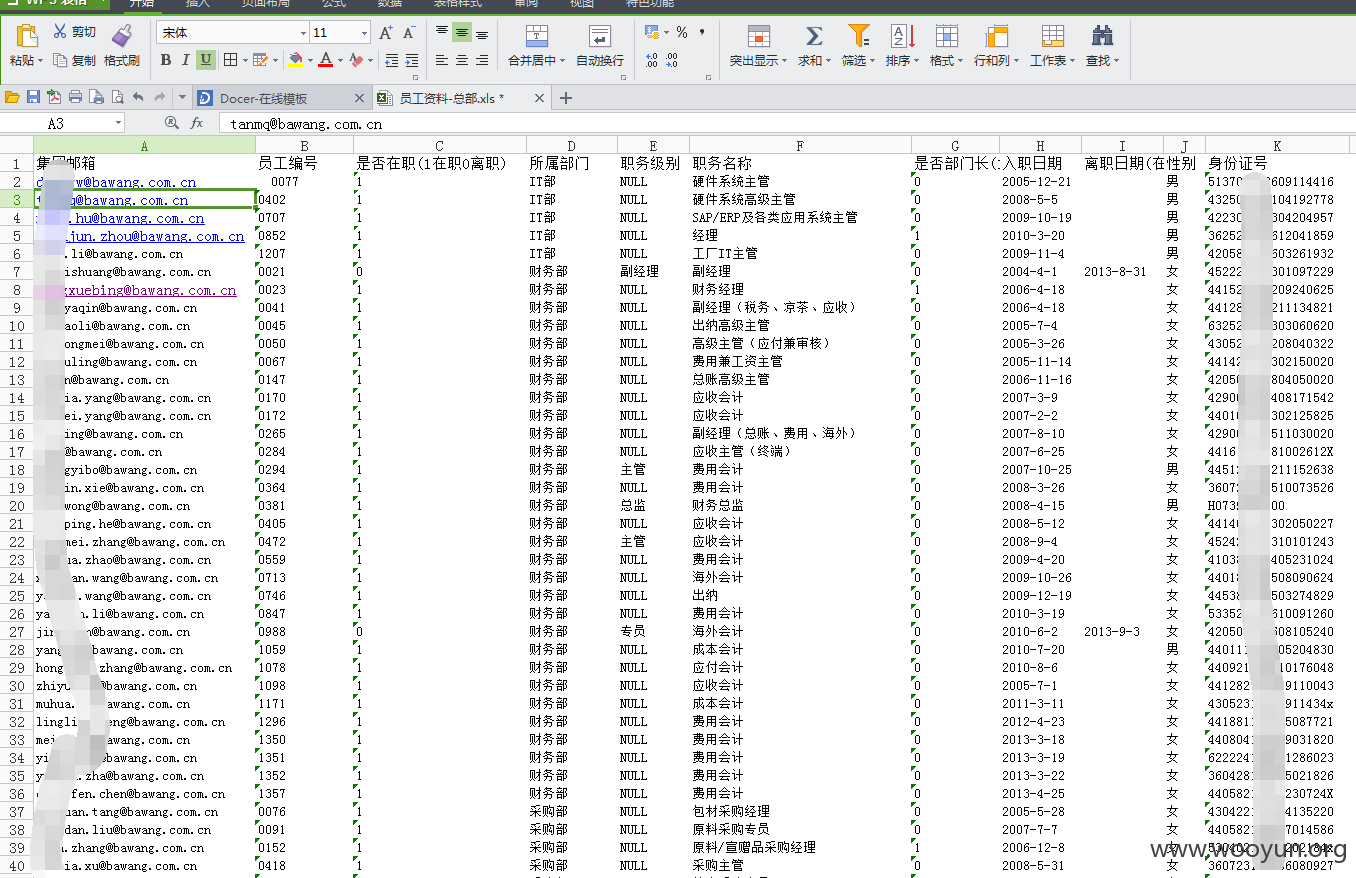Click the Filter (筛选) funnel icon
This screenshot has height=878, width=1356.
(858, 36)
